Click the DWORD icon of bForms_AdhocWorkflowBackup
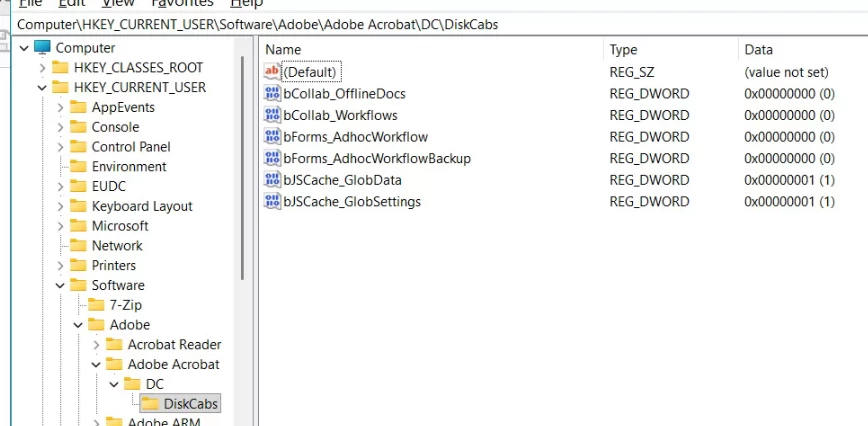The width and height of the screenshot is (868, 426). click(x=272, y=158)
